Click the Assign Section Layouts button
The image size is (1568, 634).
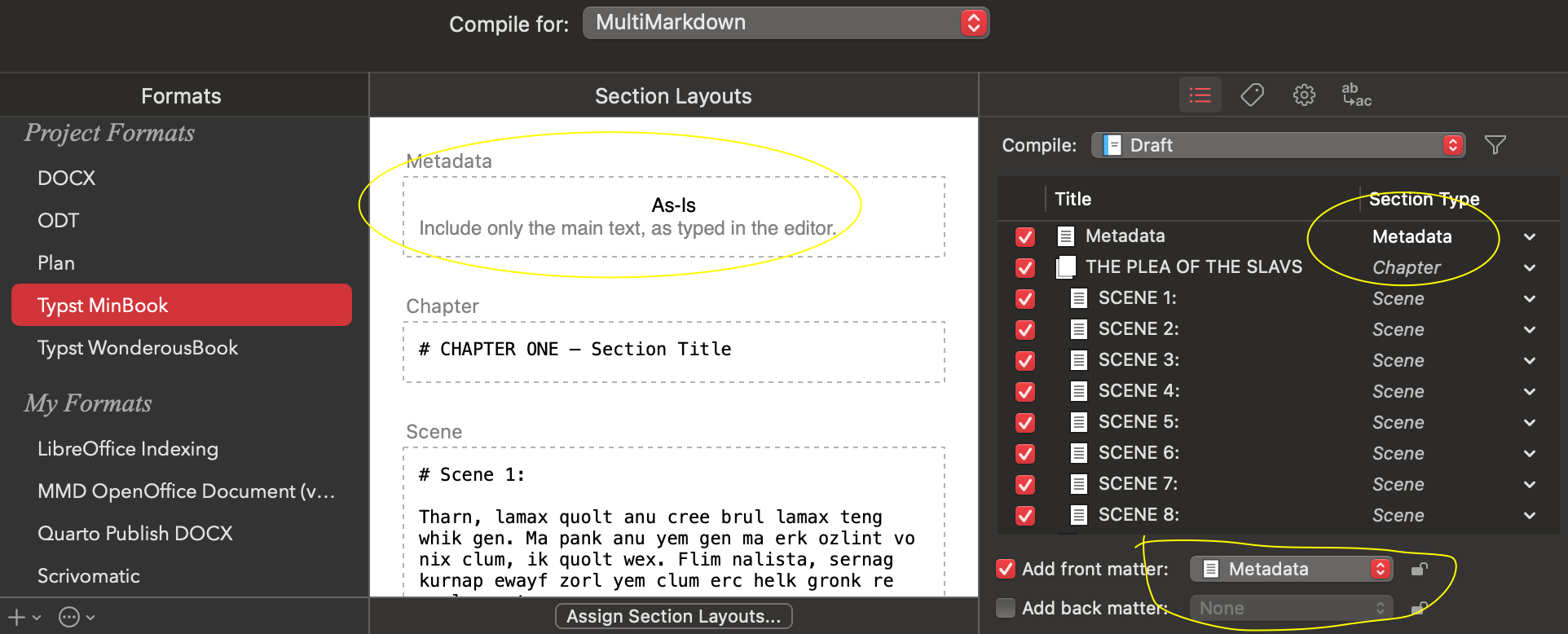[x=673, y=616]
